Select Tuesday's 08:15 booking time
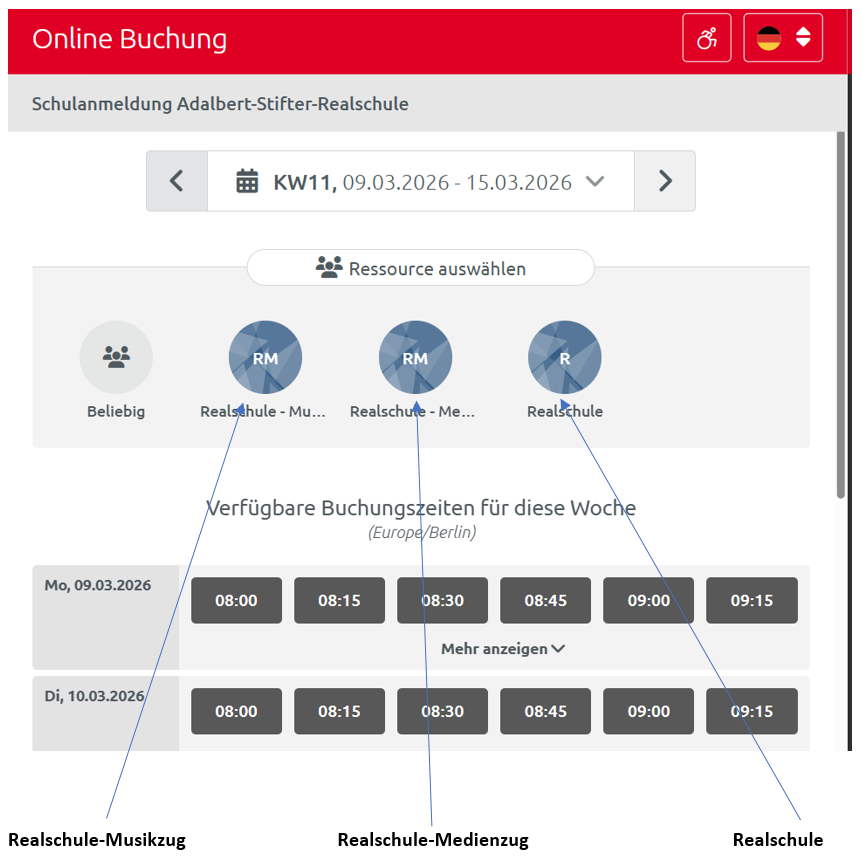Image resolution: width=862 pixels, height=857 pixels. 339,711
